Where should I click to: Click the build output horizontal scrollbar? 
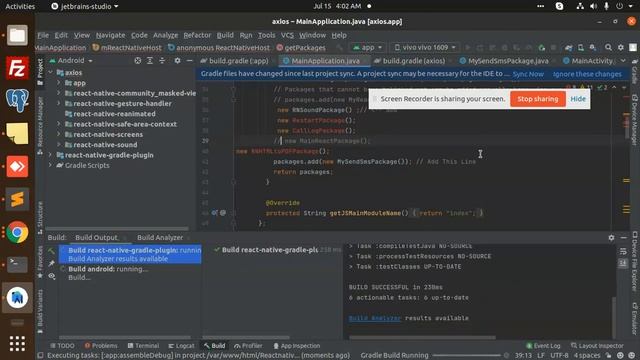(x=422, y=338)
